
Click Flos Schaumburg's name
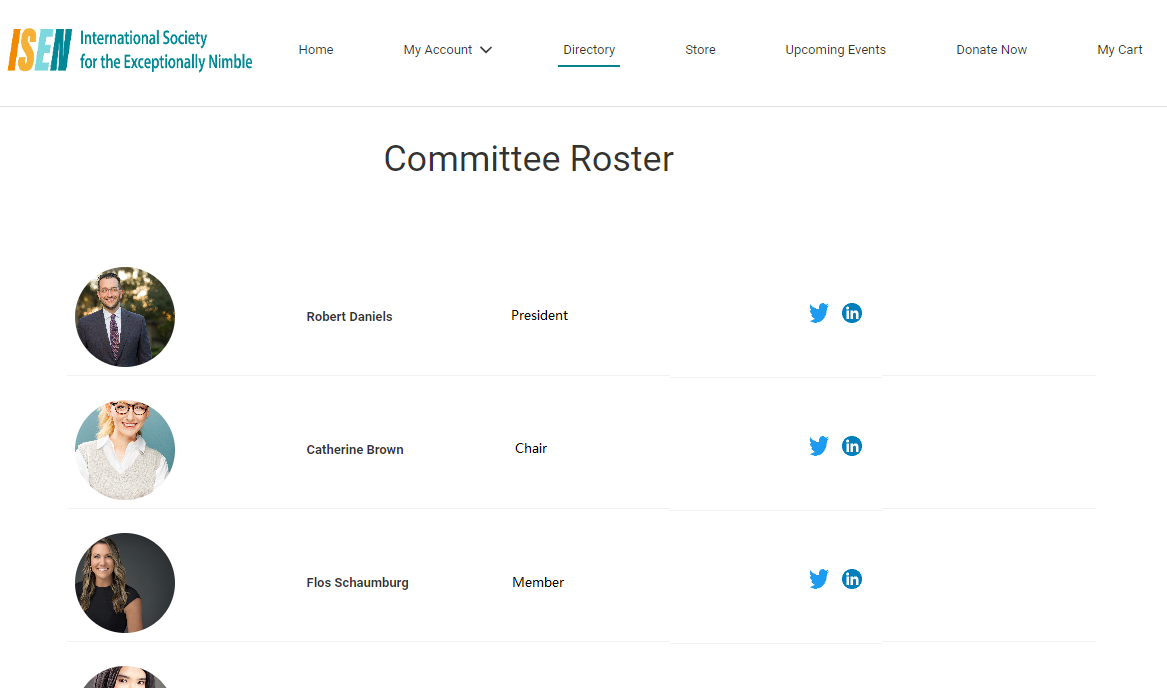pyautogui.click(x=357, y=583)
